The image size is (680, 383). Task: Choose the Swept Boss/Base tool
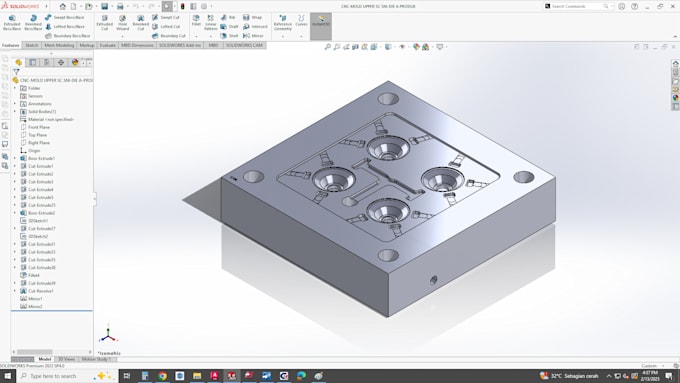[x=65, y=17]
